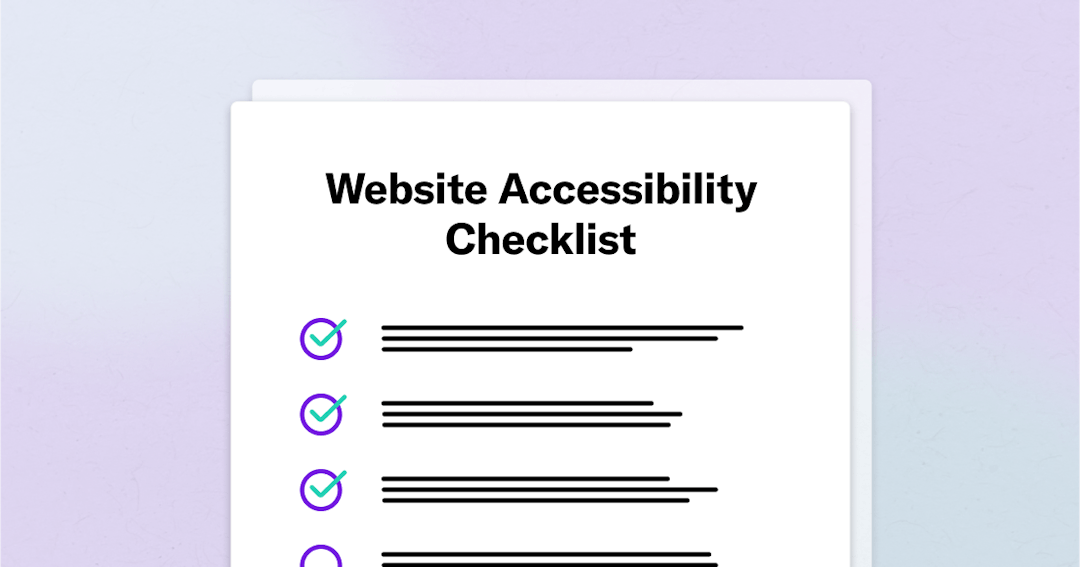This screenshot has height=567, width=1080.
Task: Check the empty fourth circle checkbox
Action: pyautogui.click(x=321, y=558)
